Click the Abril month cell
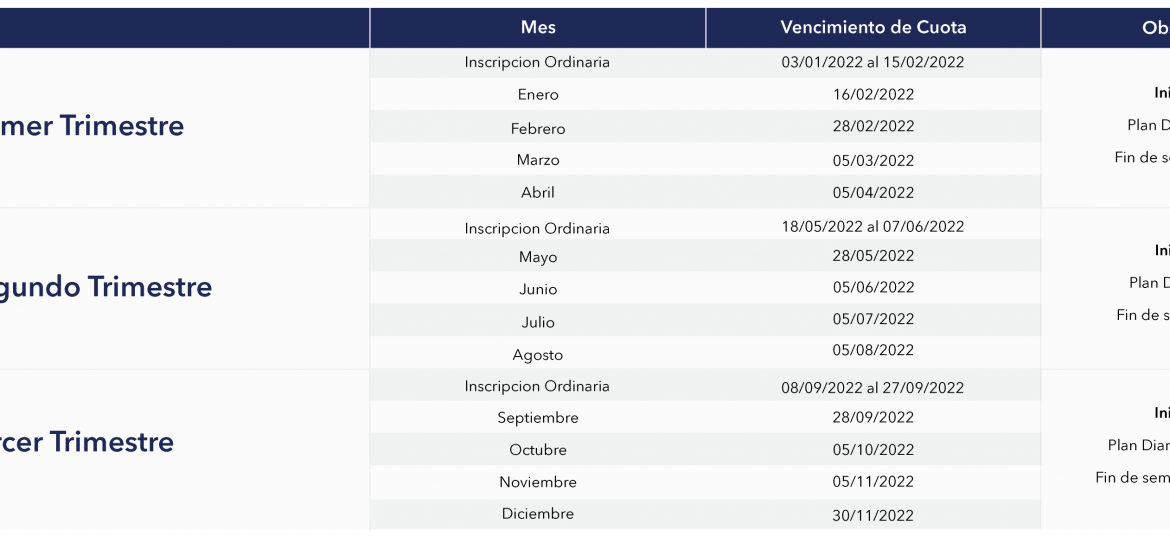 [x=538, y=193]
